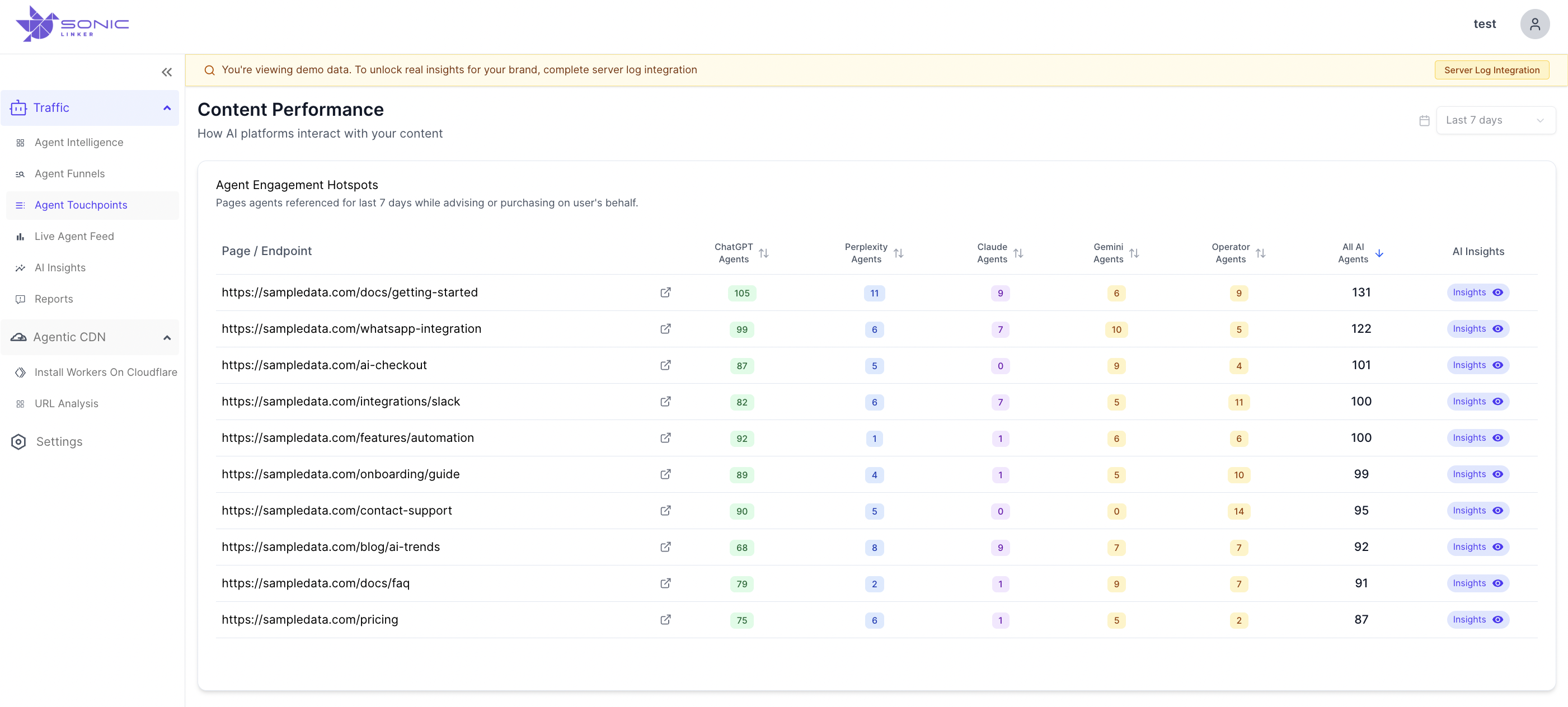Screen dimensions: 1568x707
Task: Open the Settings page
Action: [x=58, y=442]
